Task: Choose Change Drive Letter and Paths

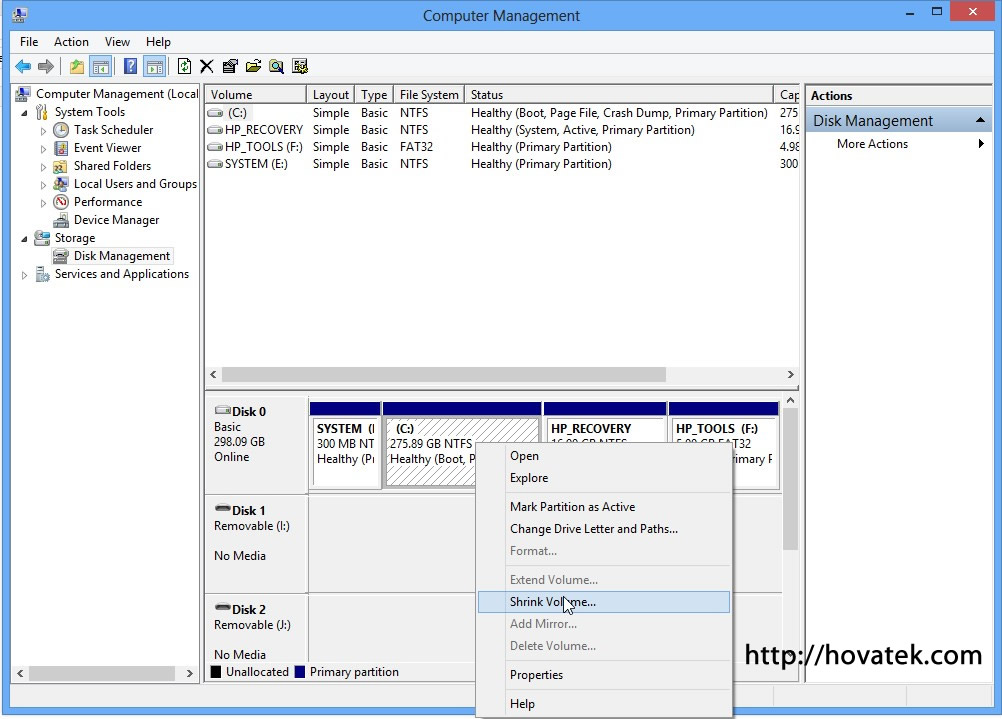Action: (603, 529)
